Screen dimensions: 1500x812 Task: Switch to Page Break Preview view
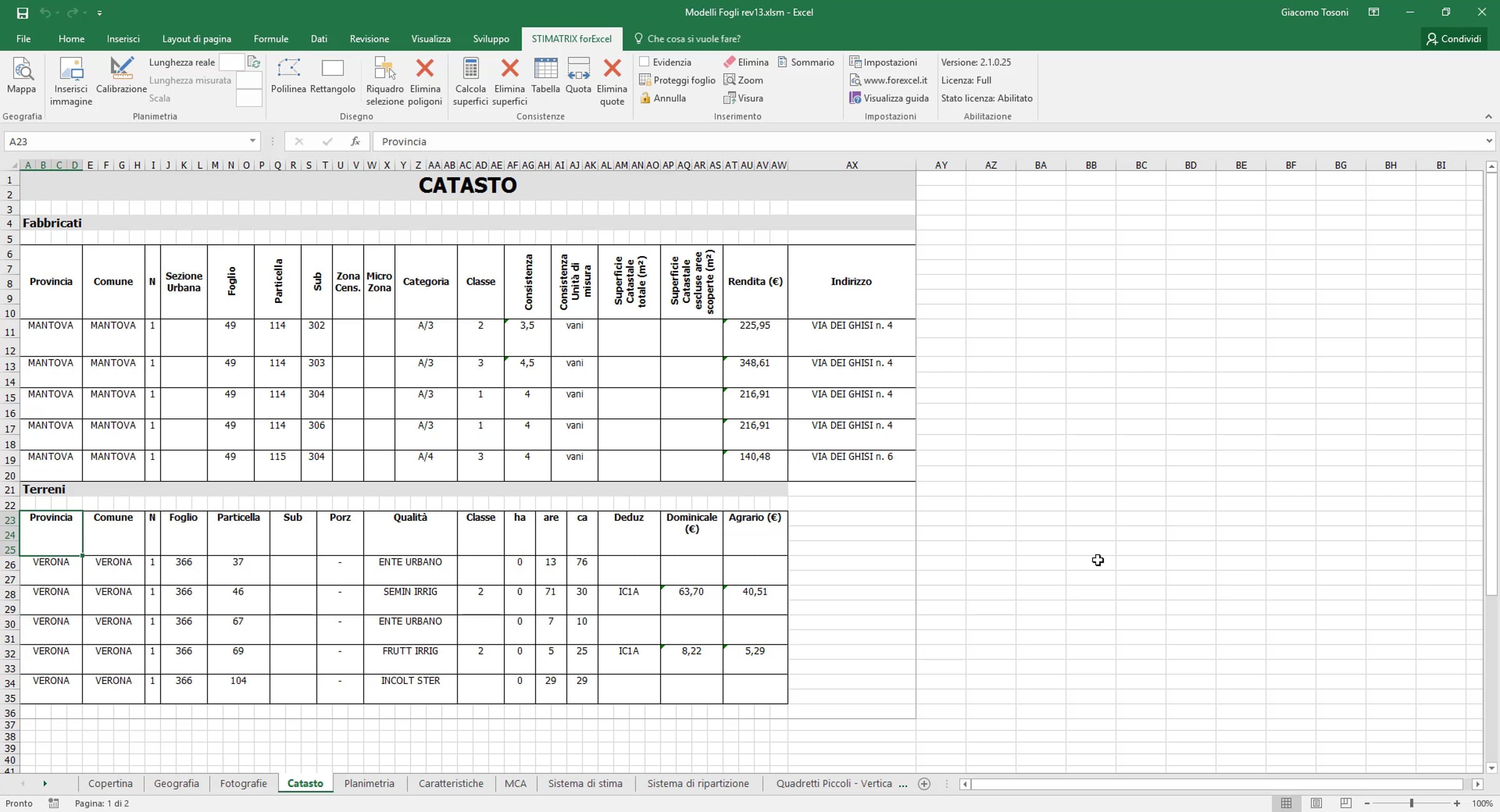tap(1346, 803)
